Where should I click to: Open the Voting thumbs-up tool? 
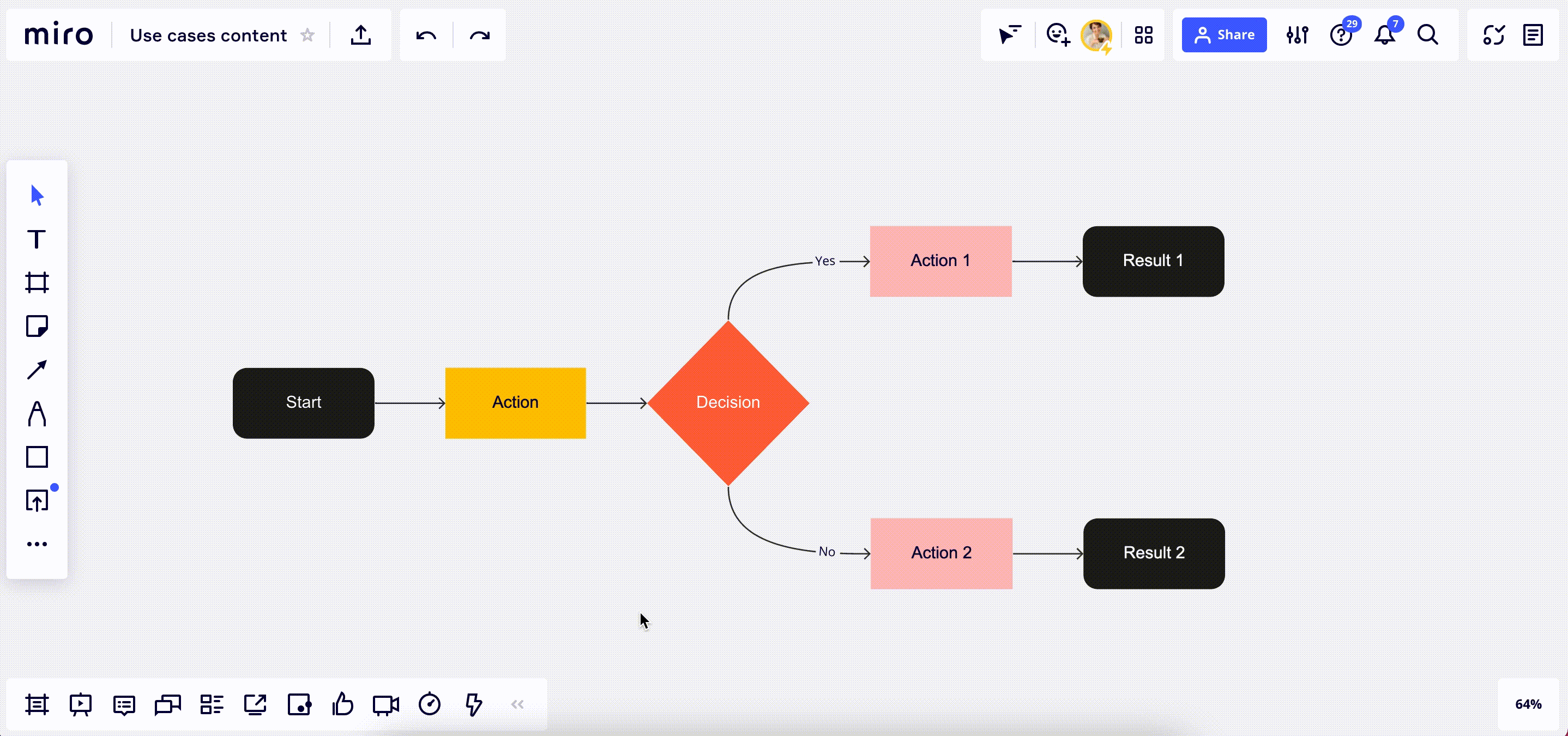(x=343, y=704)
